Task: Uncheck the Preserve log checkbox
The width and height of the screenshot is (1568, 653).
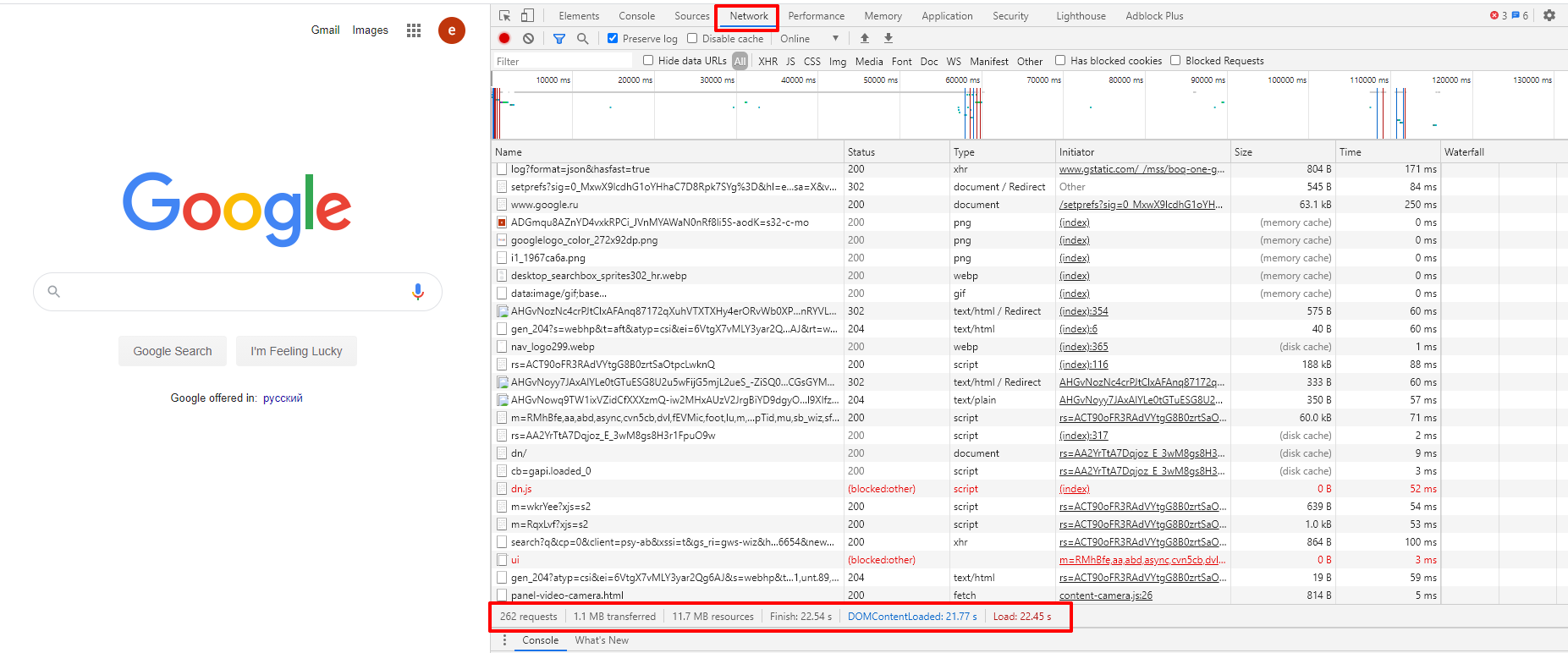Action: (613, 38)
